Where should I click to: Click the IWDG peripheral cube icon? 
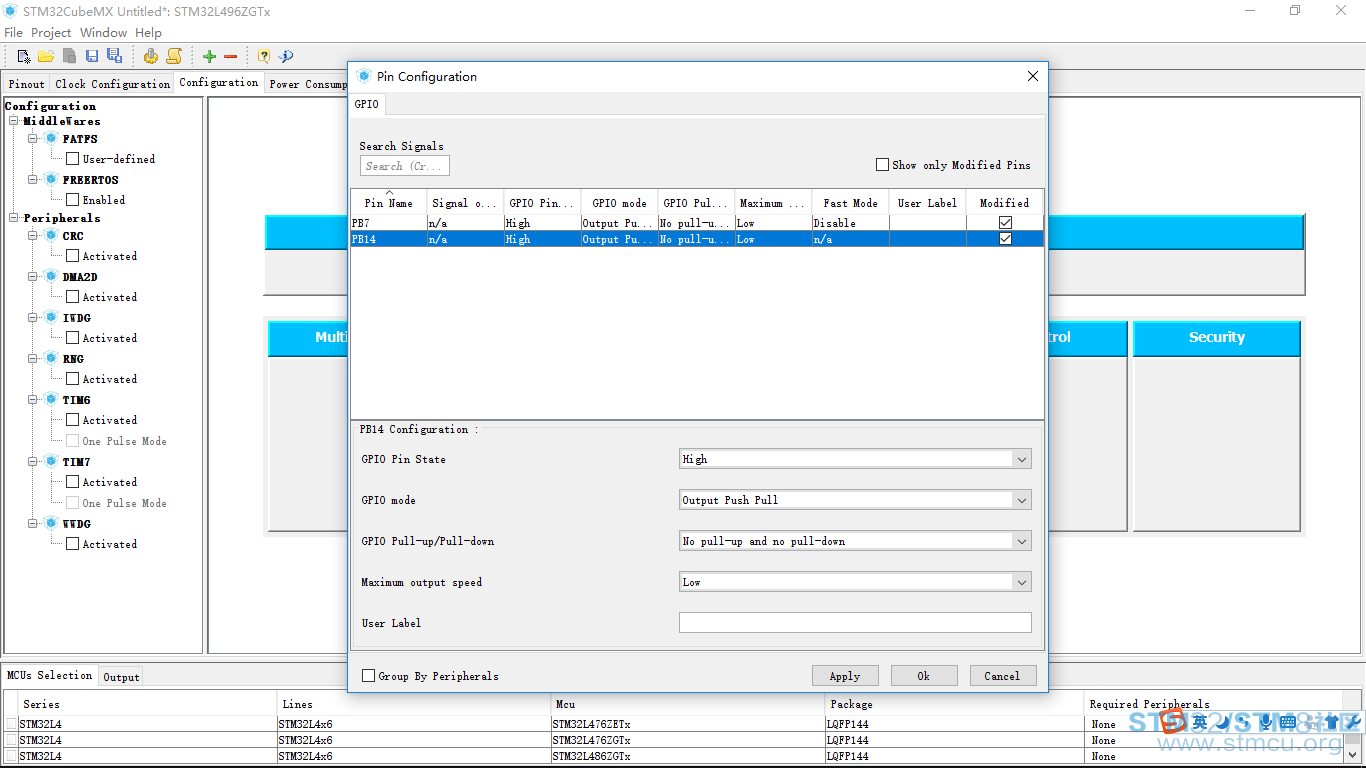pyautogui.click(x=51, y=318)
